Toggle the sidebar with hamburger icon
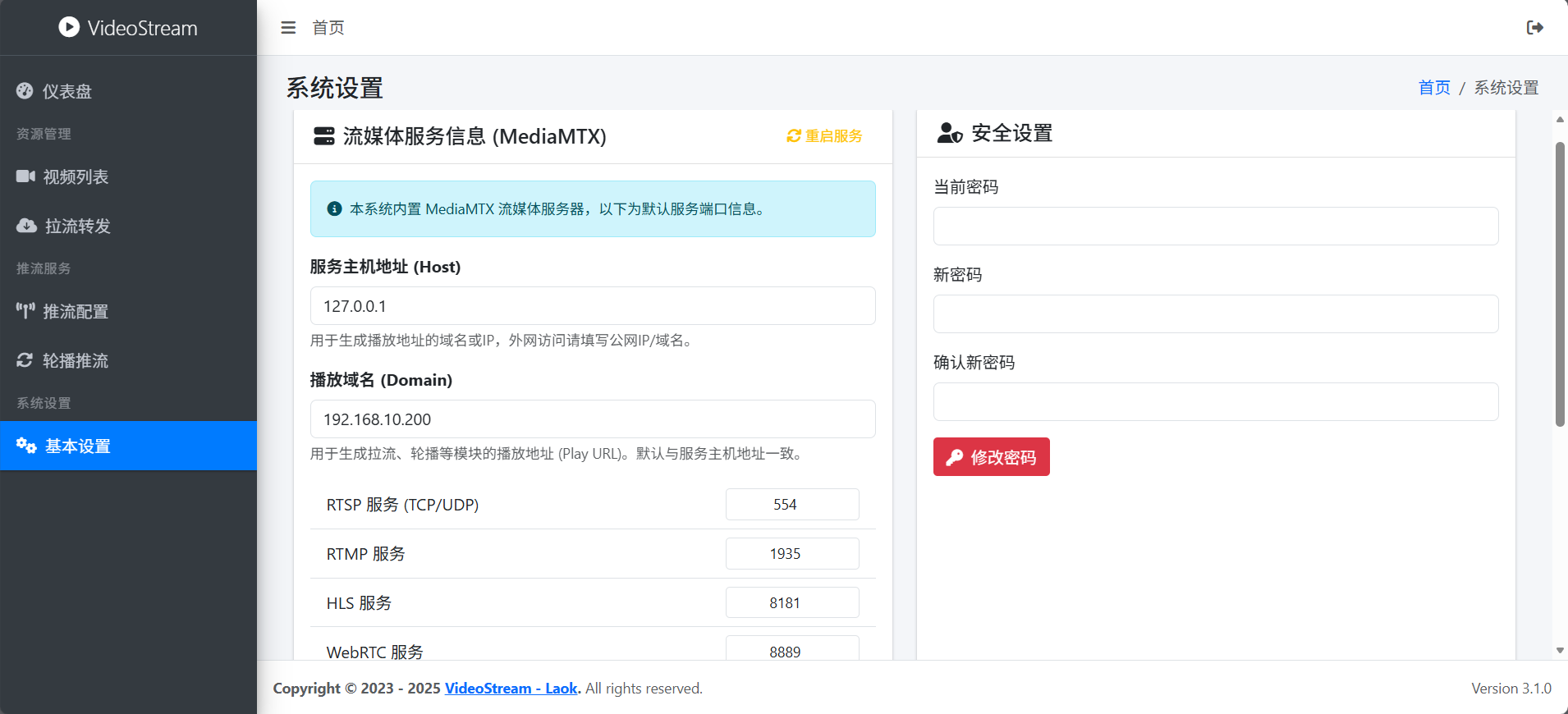 pos(288,28)
